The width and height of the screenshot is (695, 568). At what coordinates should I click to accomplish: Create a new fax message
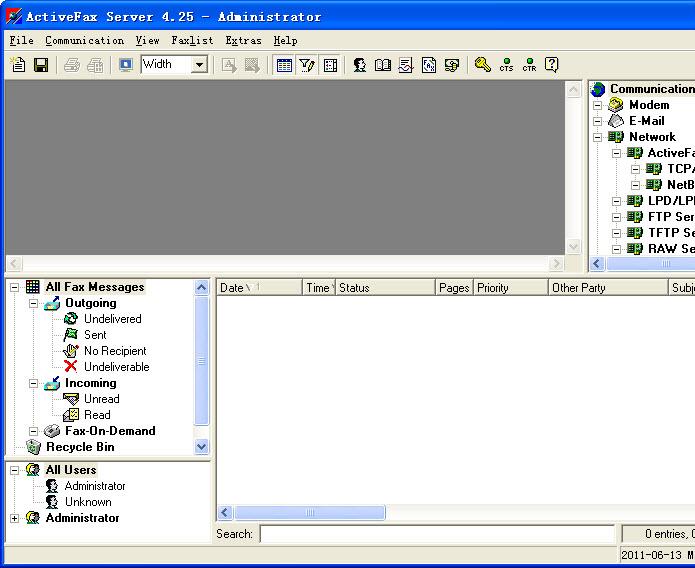click(x=18, y=65)
